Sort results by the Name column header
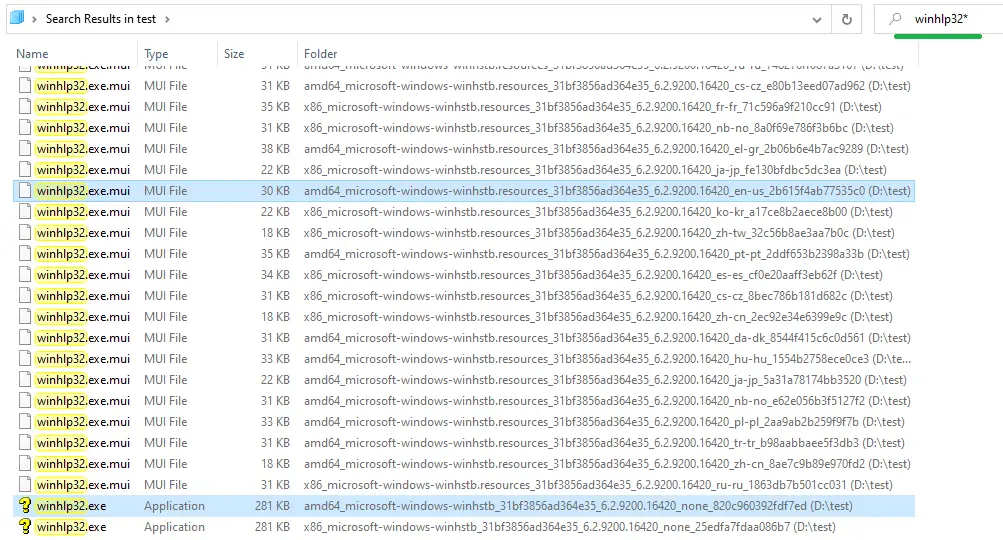This screenshot has height=540, width=1003. (32, 54)
